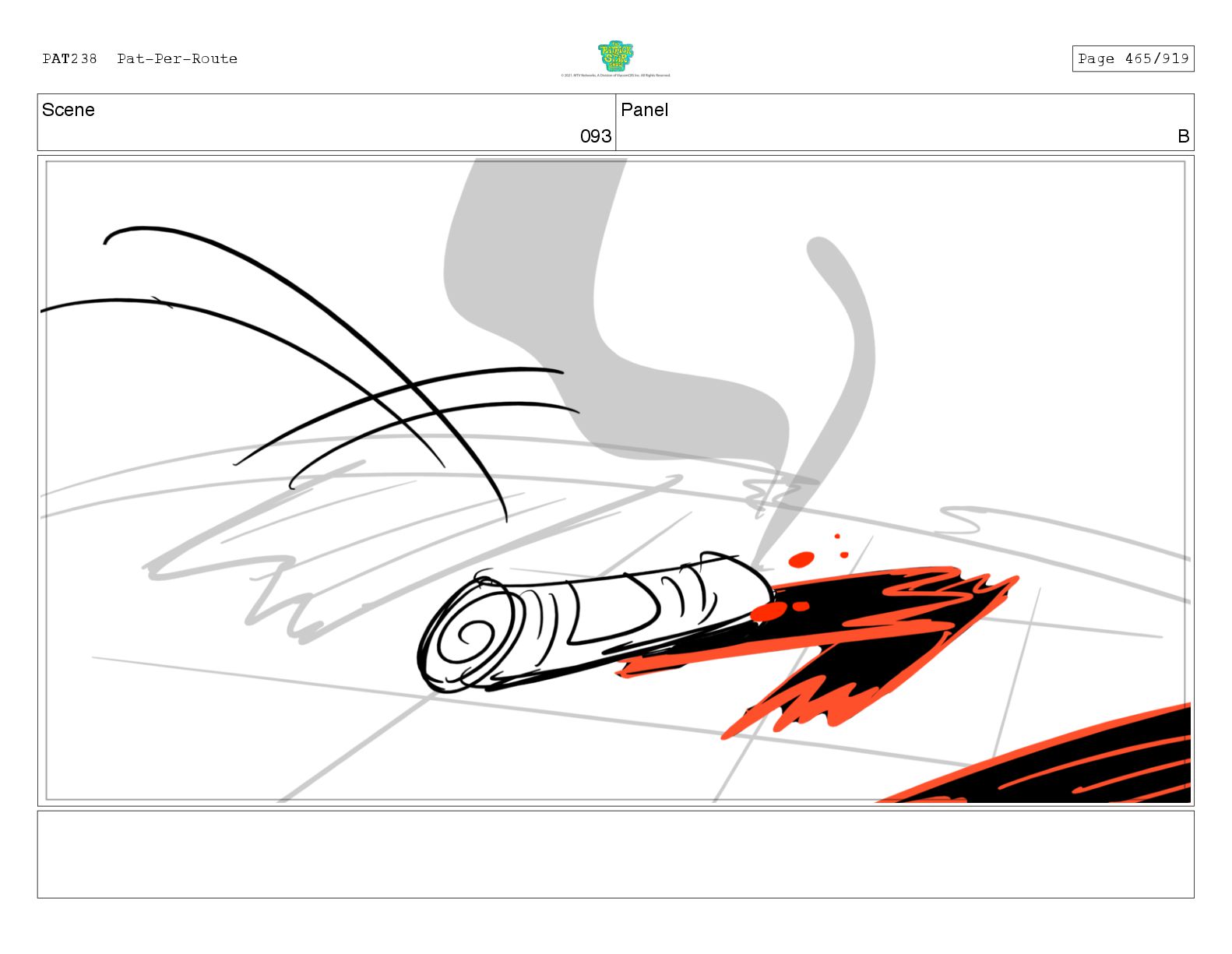The height and width of the screenshot is (954, 1232).
Task: Click the 'Panel' header label
Action: pos(645,110)
